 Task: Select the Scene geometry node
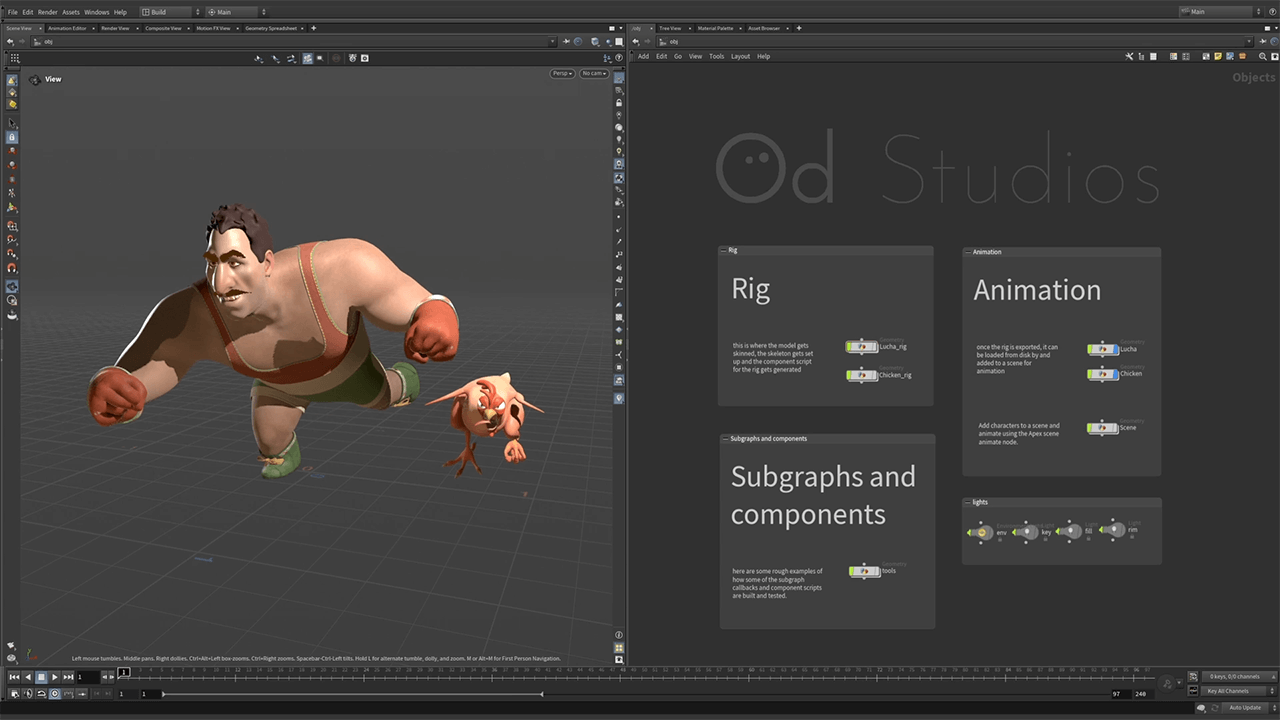(1102, 428)
